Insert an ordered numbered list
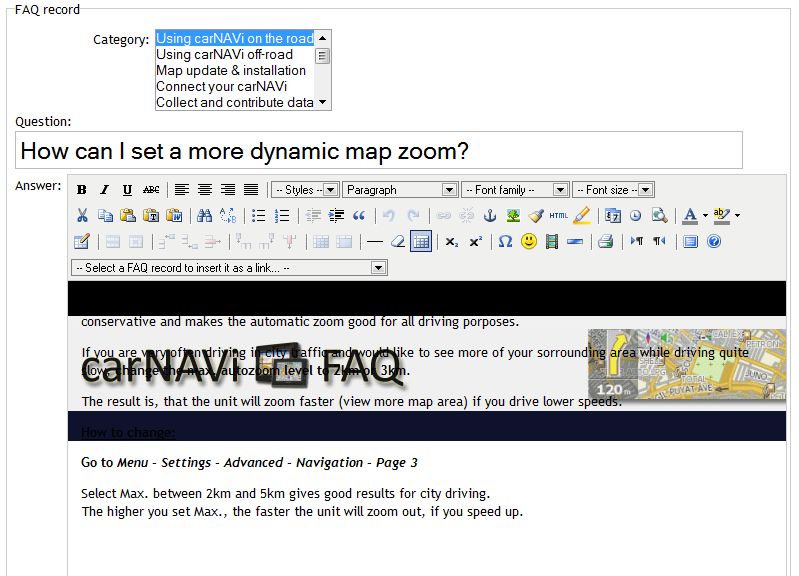The width and height of the screenshot is (799, 576). click(282, 216)
